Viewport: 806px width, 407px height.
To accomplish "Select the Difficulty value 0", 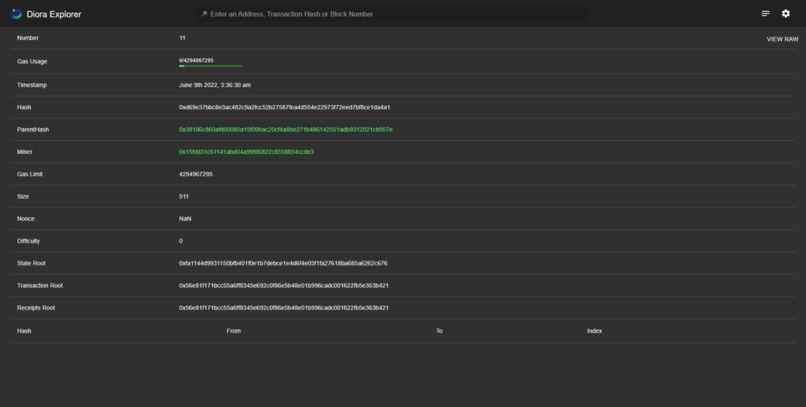I will [180, 240].
